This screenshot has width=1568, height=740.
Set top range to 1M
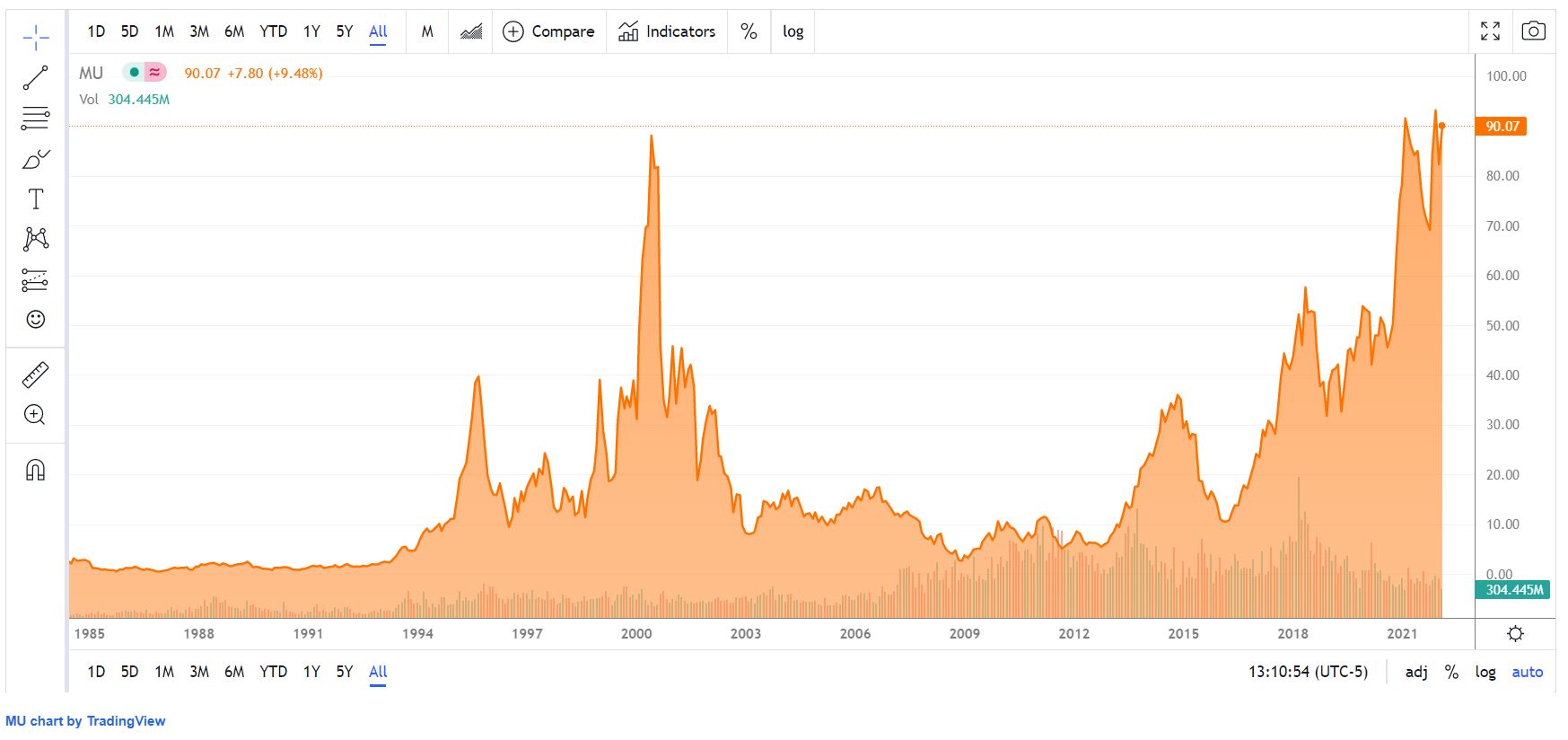164,31
